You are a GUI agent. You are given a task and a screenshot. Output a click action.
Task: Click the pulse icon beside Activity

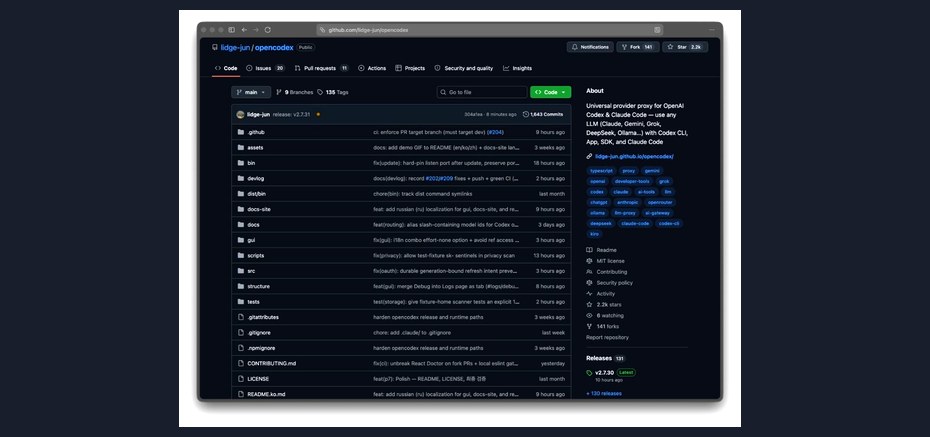click(x=590, y=294)
